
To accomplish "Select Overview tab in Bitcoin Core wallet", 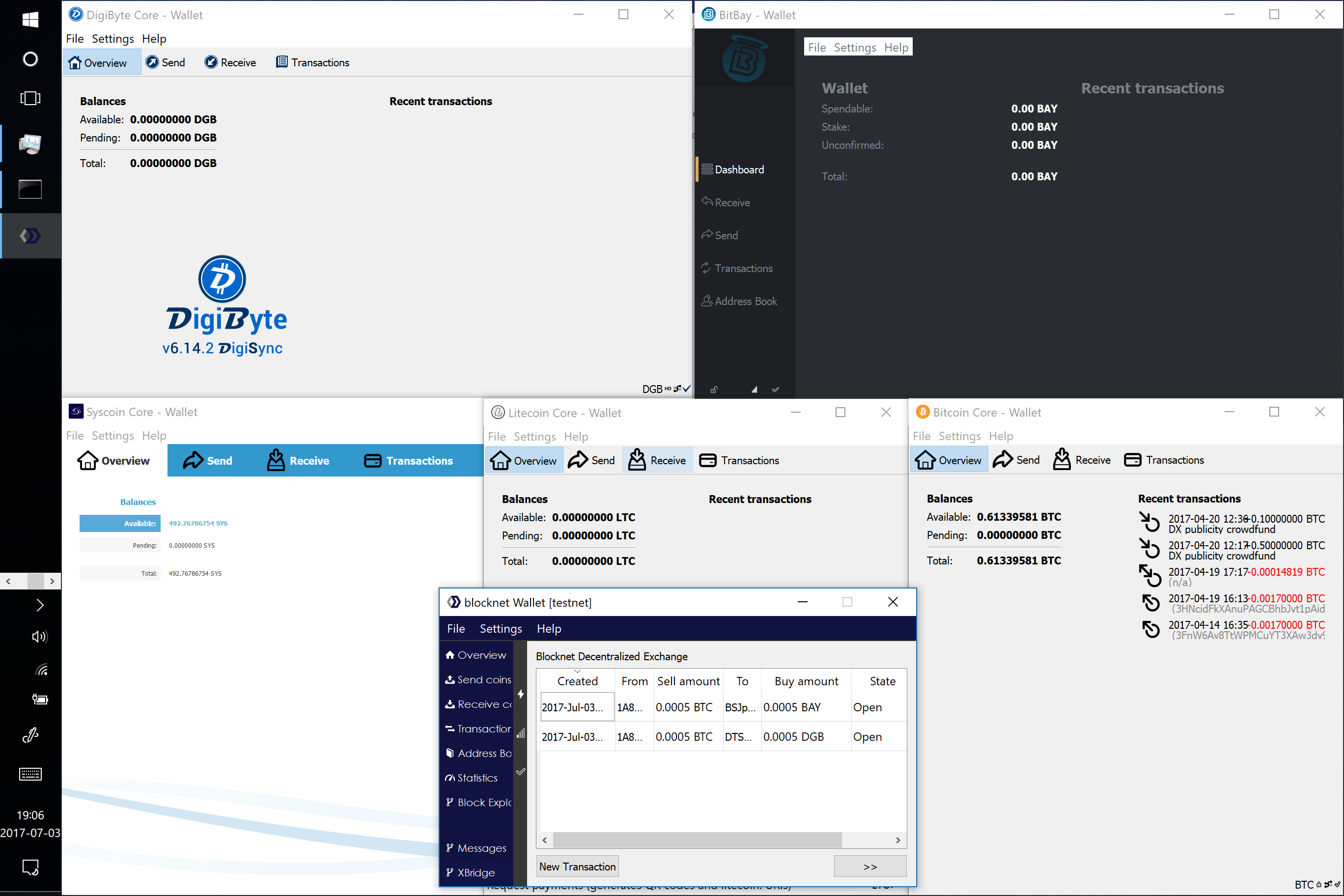I will pos(949,460).
